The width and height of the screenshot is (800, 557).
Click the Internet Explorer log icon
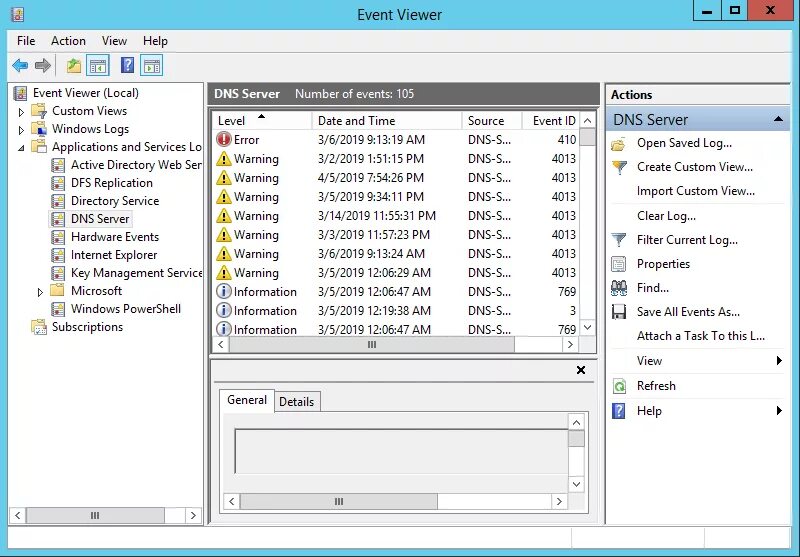point(58,255)
